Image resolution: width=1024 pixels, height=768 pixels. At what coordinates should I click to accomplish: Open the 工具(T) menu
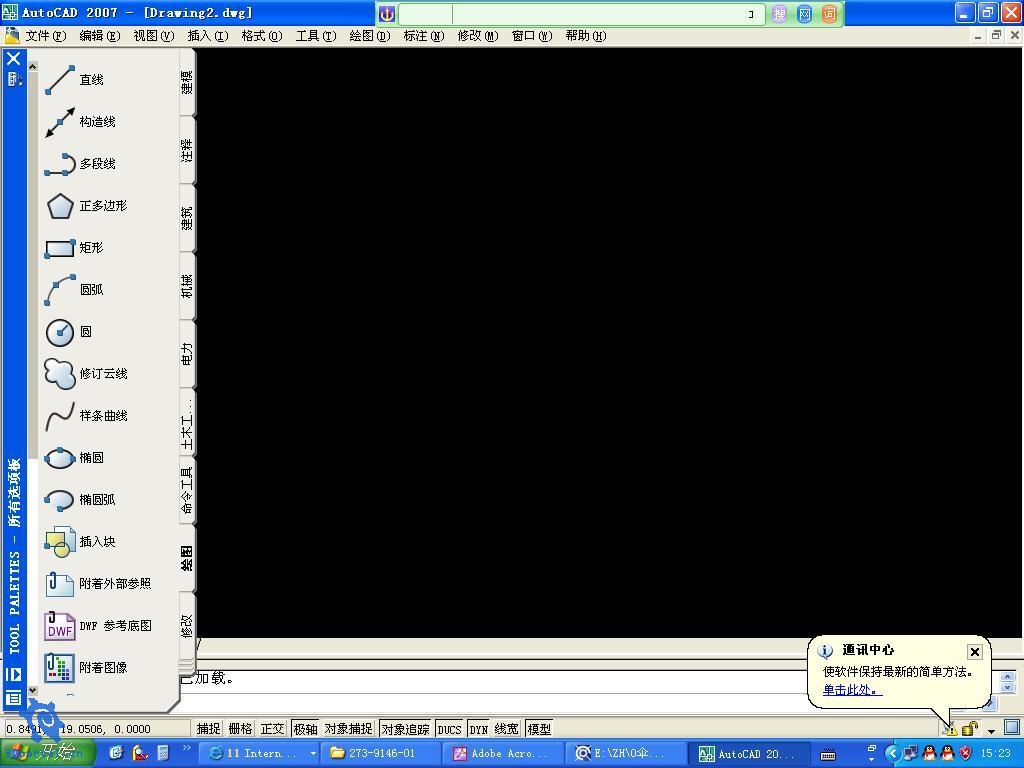tap(316, 36)
